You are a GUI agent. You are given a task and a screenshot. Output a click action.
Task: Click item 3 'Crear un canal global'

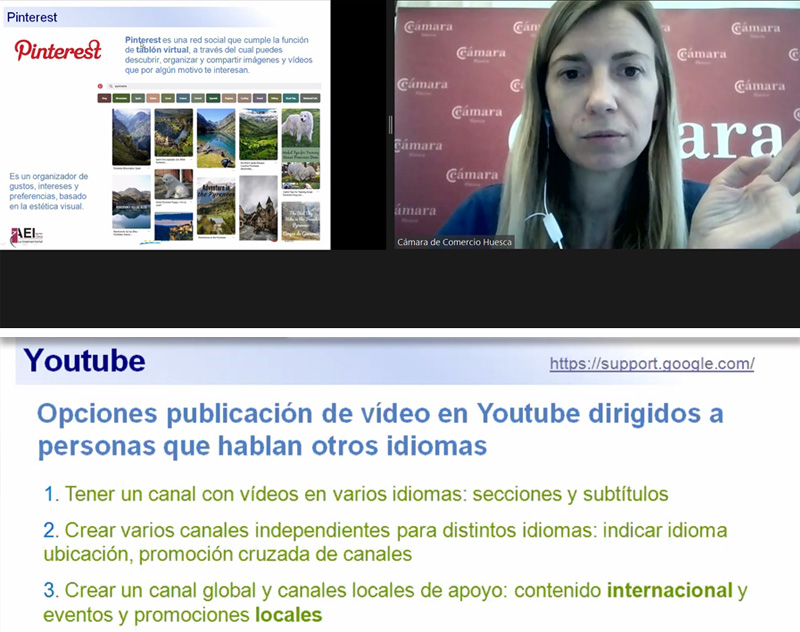(x=395, y=602)
